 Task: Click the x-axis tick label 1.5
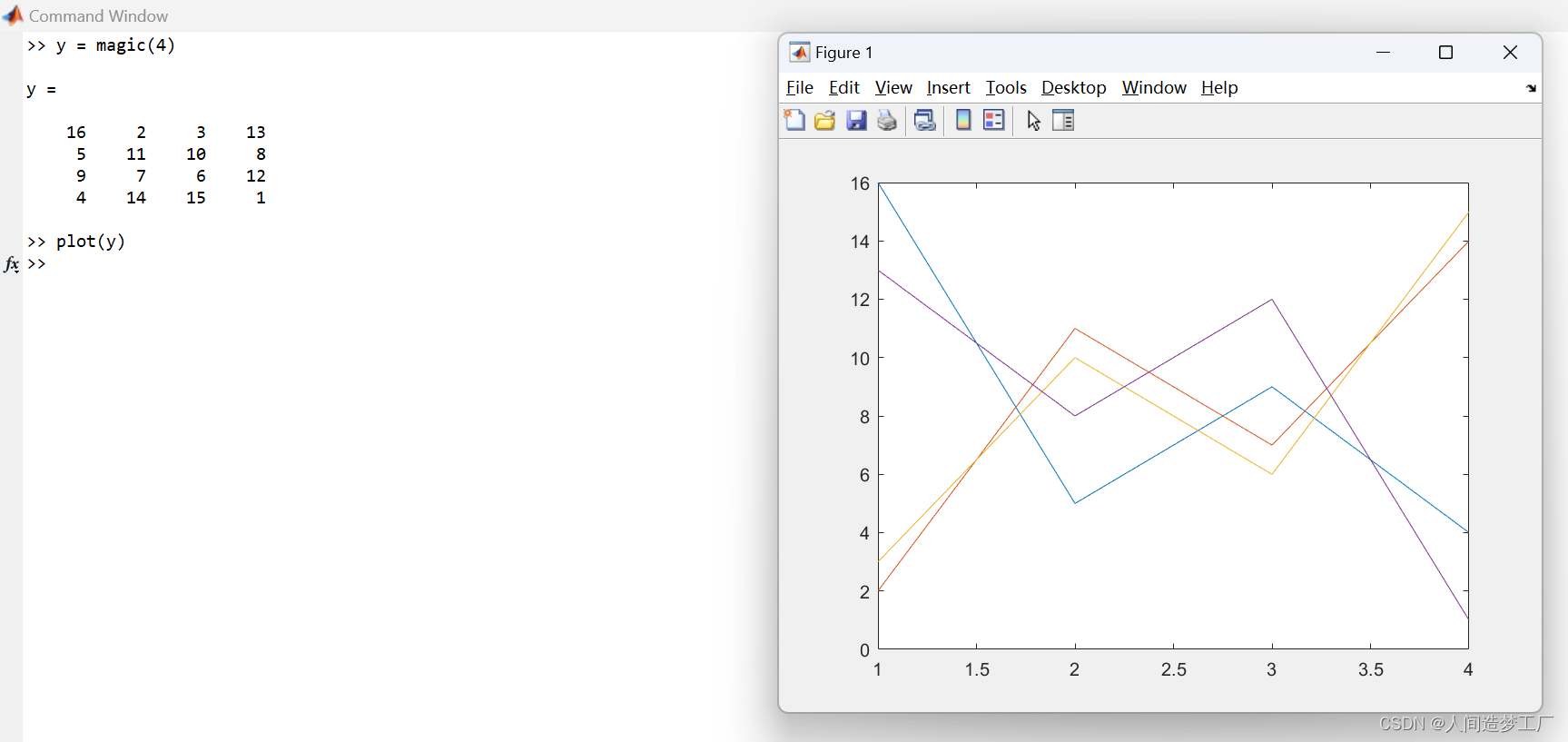[x=977, y=670]
